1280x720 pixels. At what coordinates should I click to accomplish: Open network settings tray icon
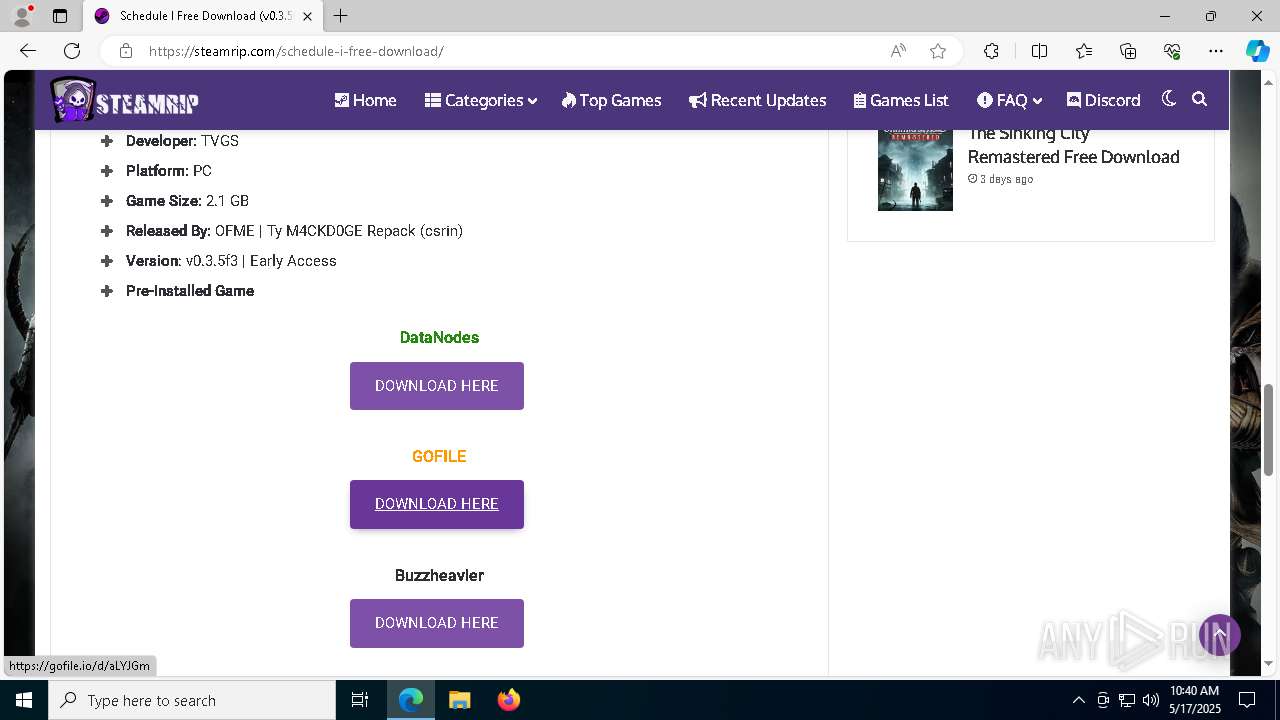click(x=1127, y=700)
